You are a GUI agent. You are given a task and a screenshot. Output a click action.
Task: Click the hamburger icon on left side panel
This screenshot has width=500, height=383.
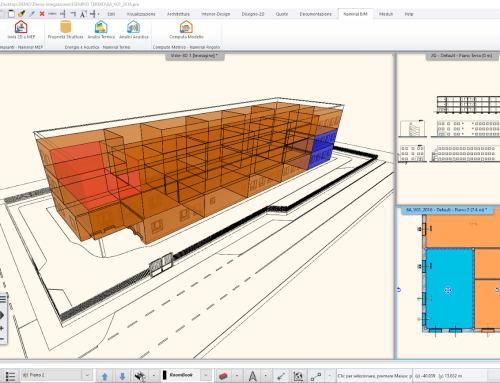click(3, 299)
